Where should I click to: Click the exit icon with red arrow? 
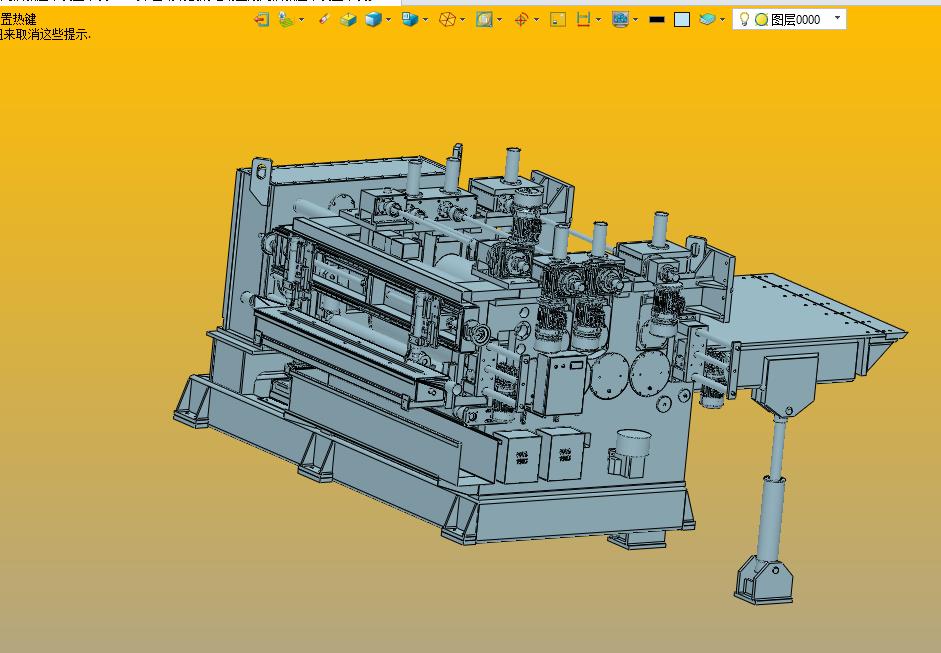pyautogui.click(x=261, y=20)
